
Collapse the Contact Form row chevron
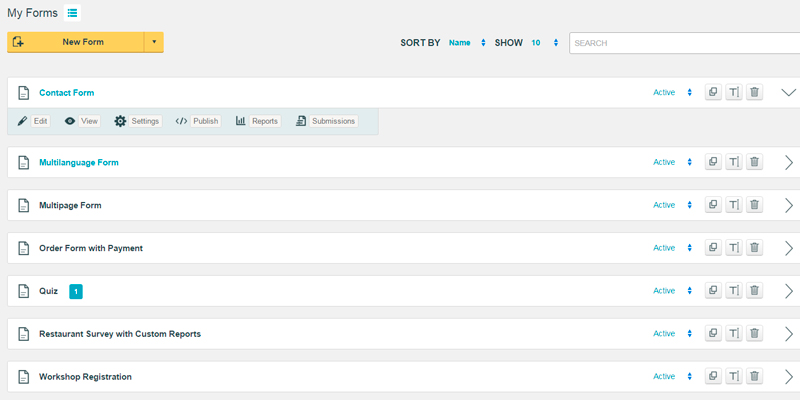pos(788,92)
